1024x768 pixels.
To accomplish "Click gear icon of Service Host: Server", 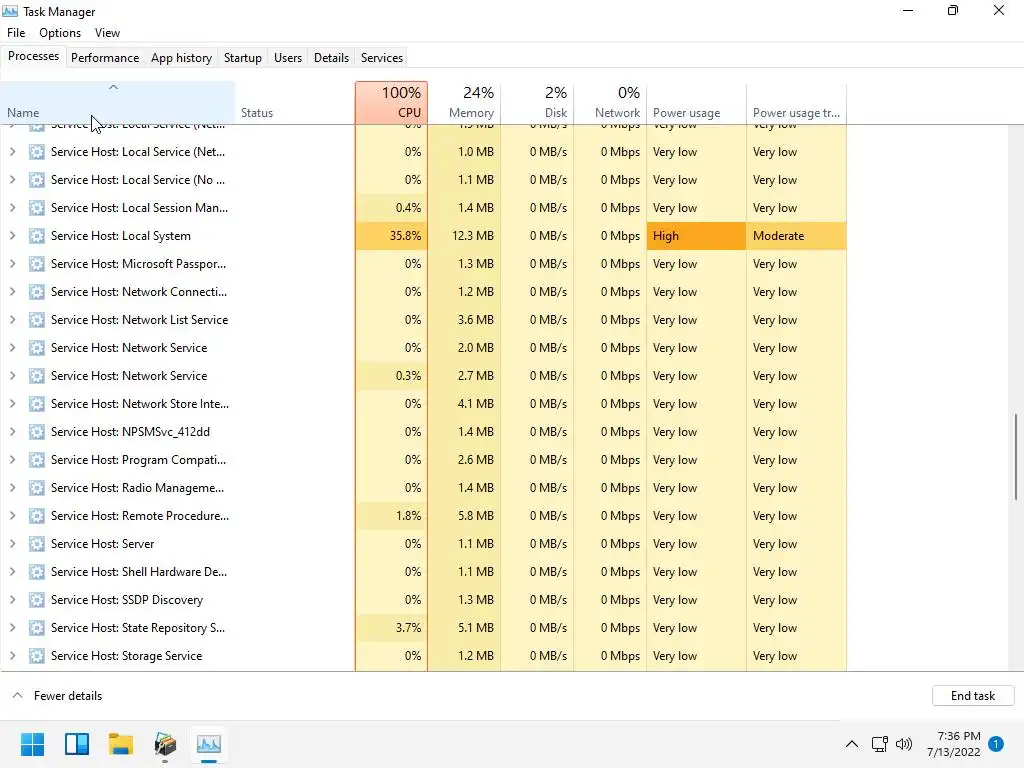I will click(x=37, y=544).
